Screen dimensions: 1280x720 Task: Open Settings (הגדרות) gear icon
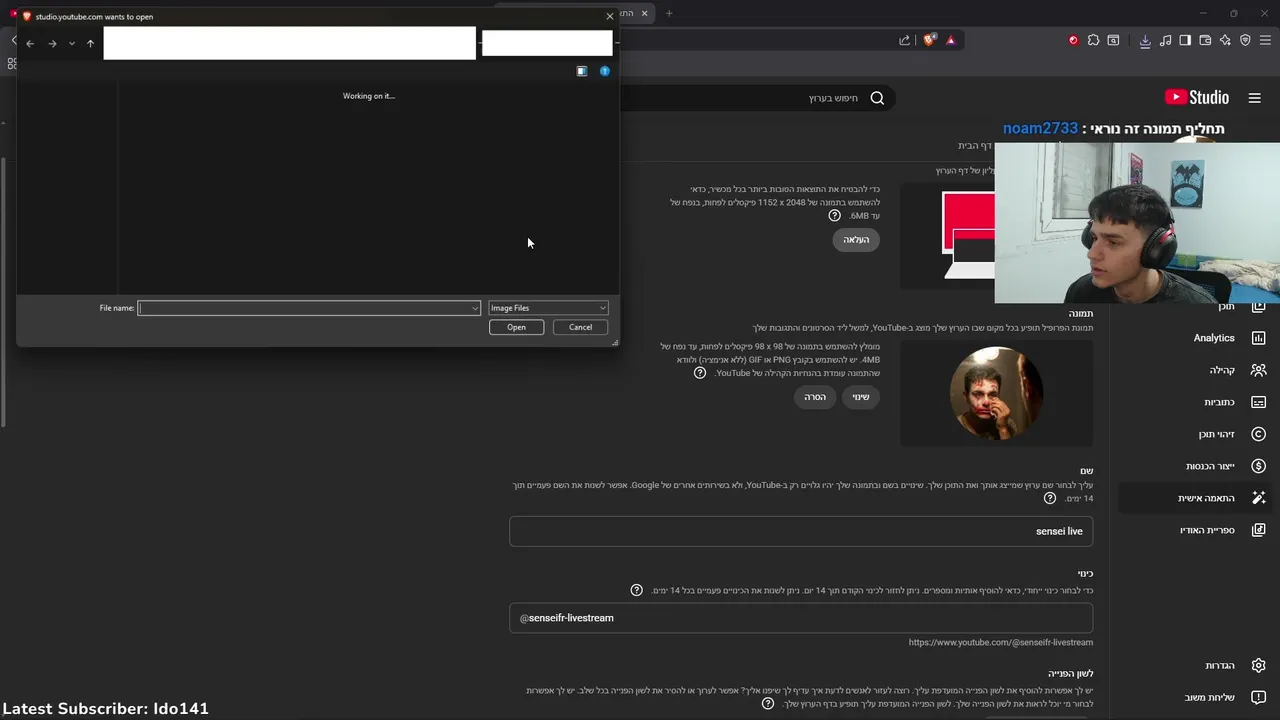(1258, 666)
